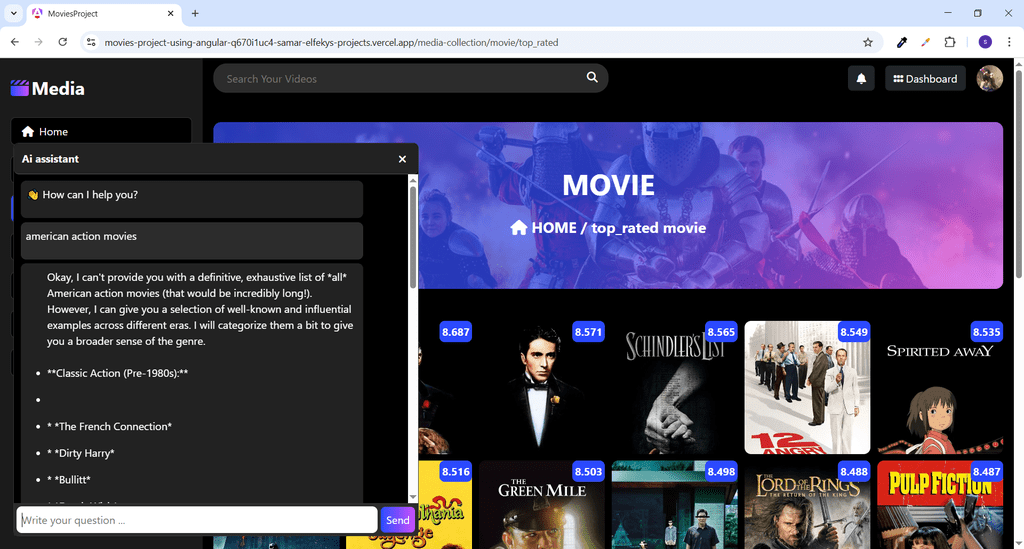Click the eyedropper extension icon
The height and width of the screenshot is (549, 1024).
(x=902, y=42)
